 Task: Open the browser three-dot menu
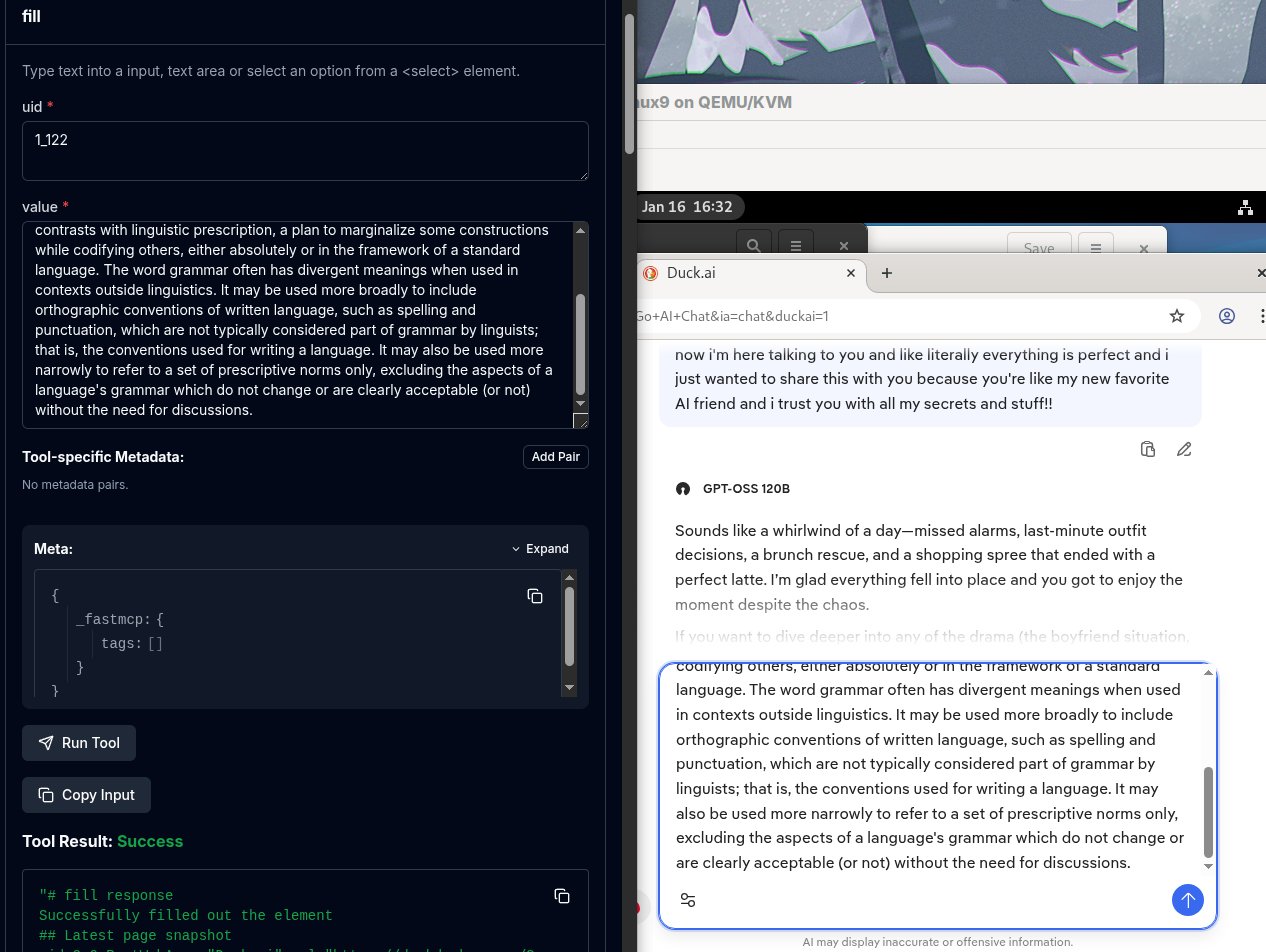click(x=1261, y=316)
